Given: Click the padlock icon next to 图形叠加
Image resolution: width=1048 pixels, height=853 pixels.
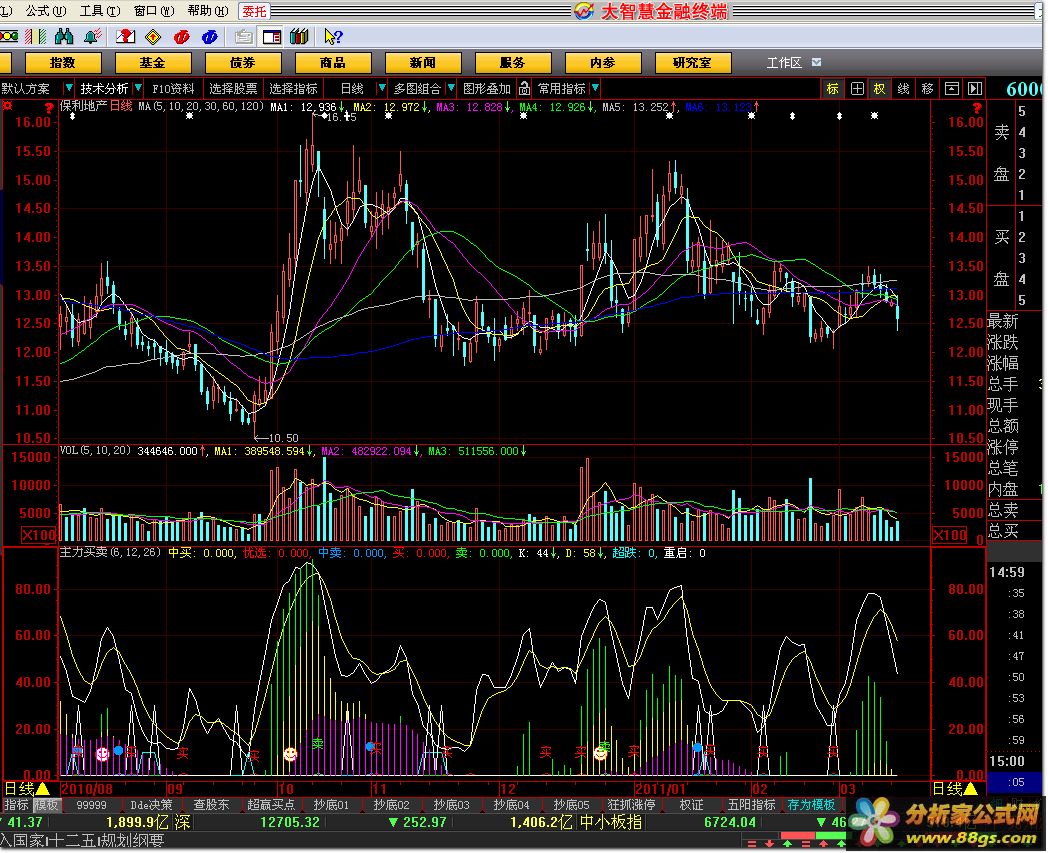Looking at the screenshot, I should click(525, 88).
